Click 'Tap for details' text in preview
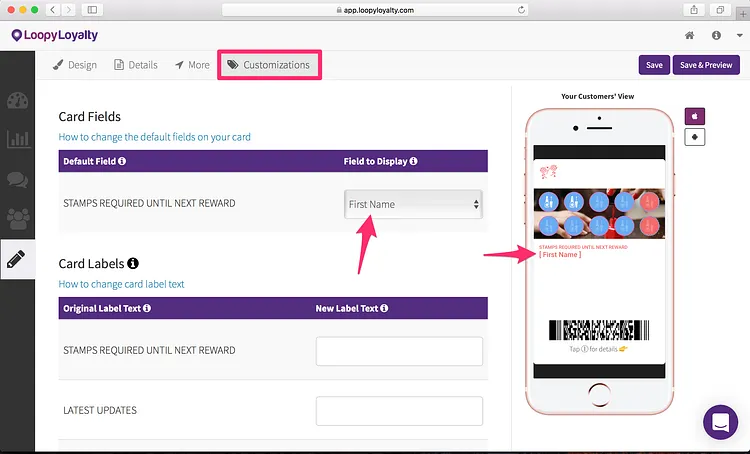This screenshot has width=750, height=454. tap(598, 349)
